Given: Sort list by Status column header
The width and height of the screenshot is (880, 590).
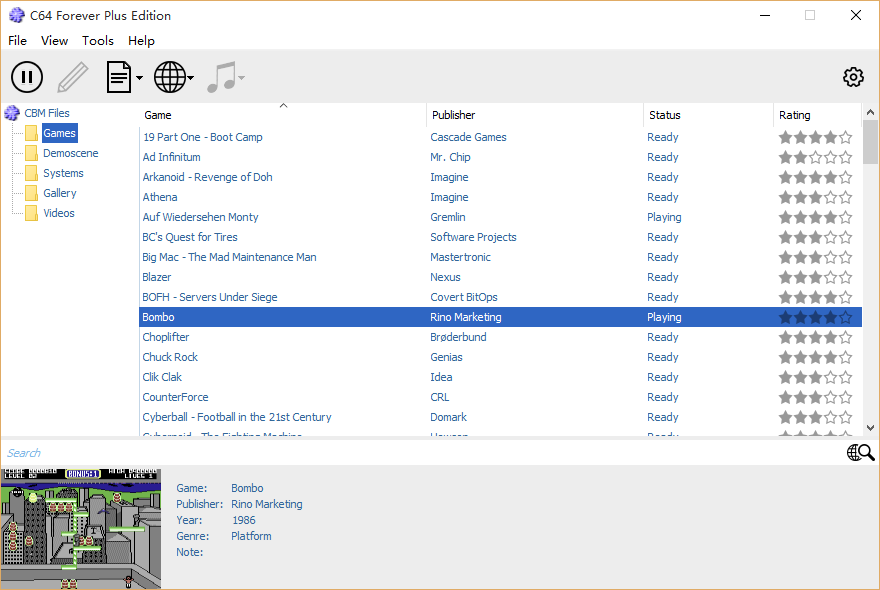Looking at the screenshot, I should tap(708, 115).
